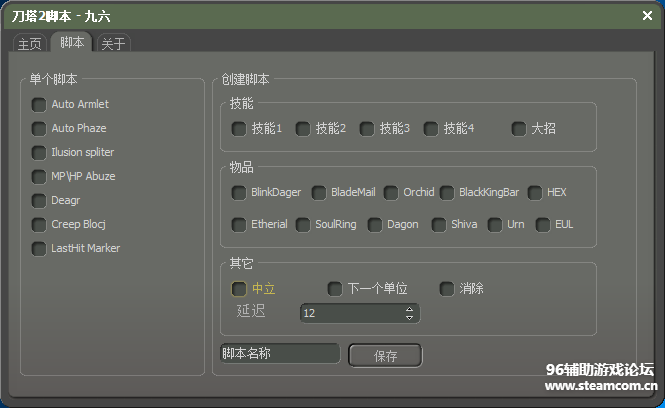Enable the Auto Armlet script checkbox
The height and width of the screenshot is (408, 665).
pyautogui.click(x=39, y=104)
